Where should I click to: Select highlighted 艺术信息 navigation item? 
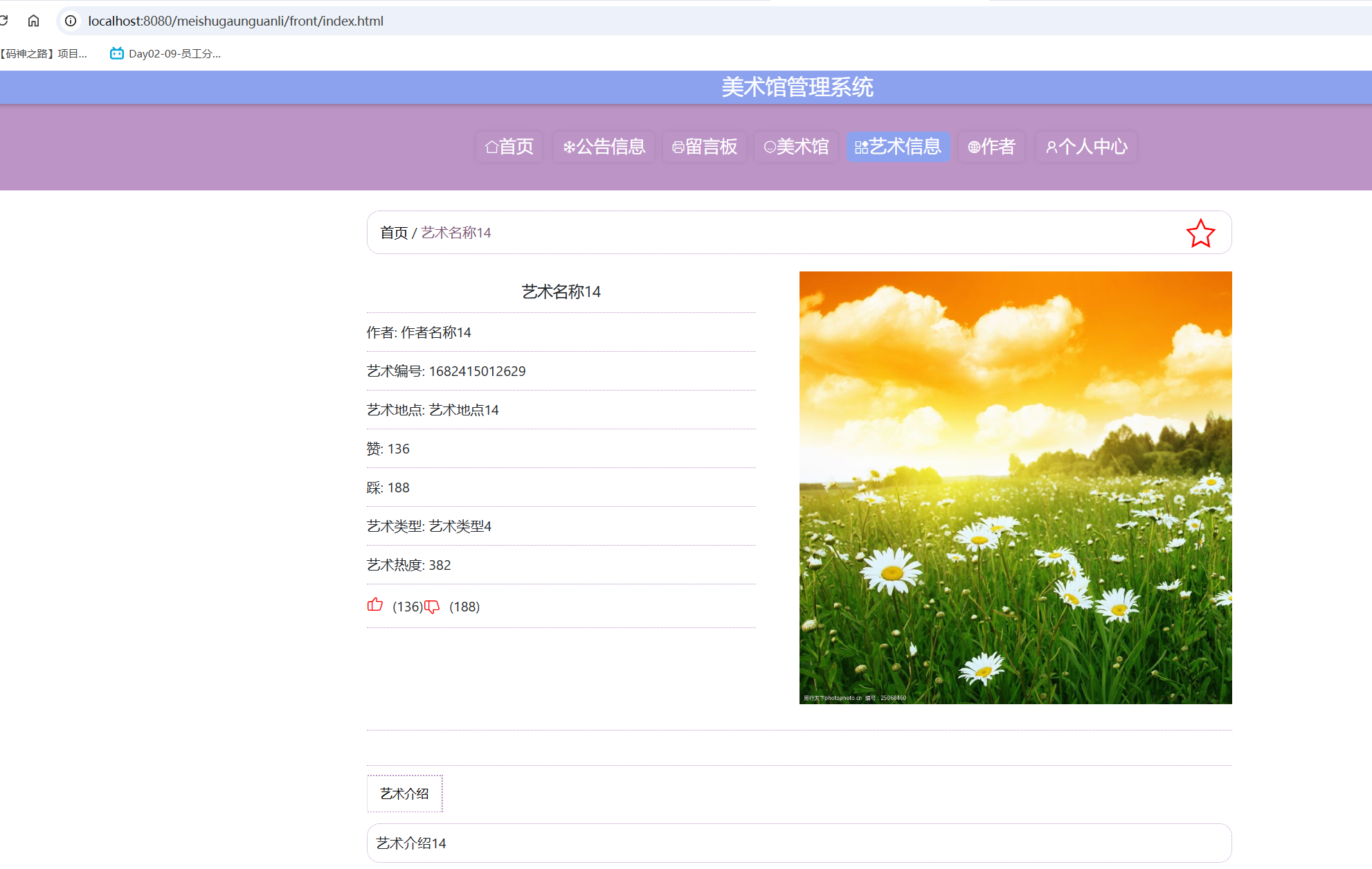(x=898, y=147)
